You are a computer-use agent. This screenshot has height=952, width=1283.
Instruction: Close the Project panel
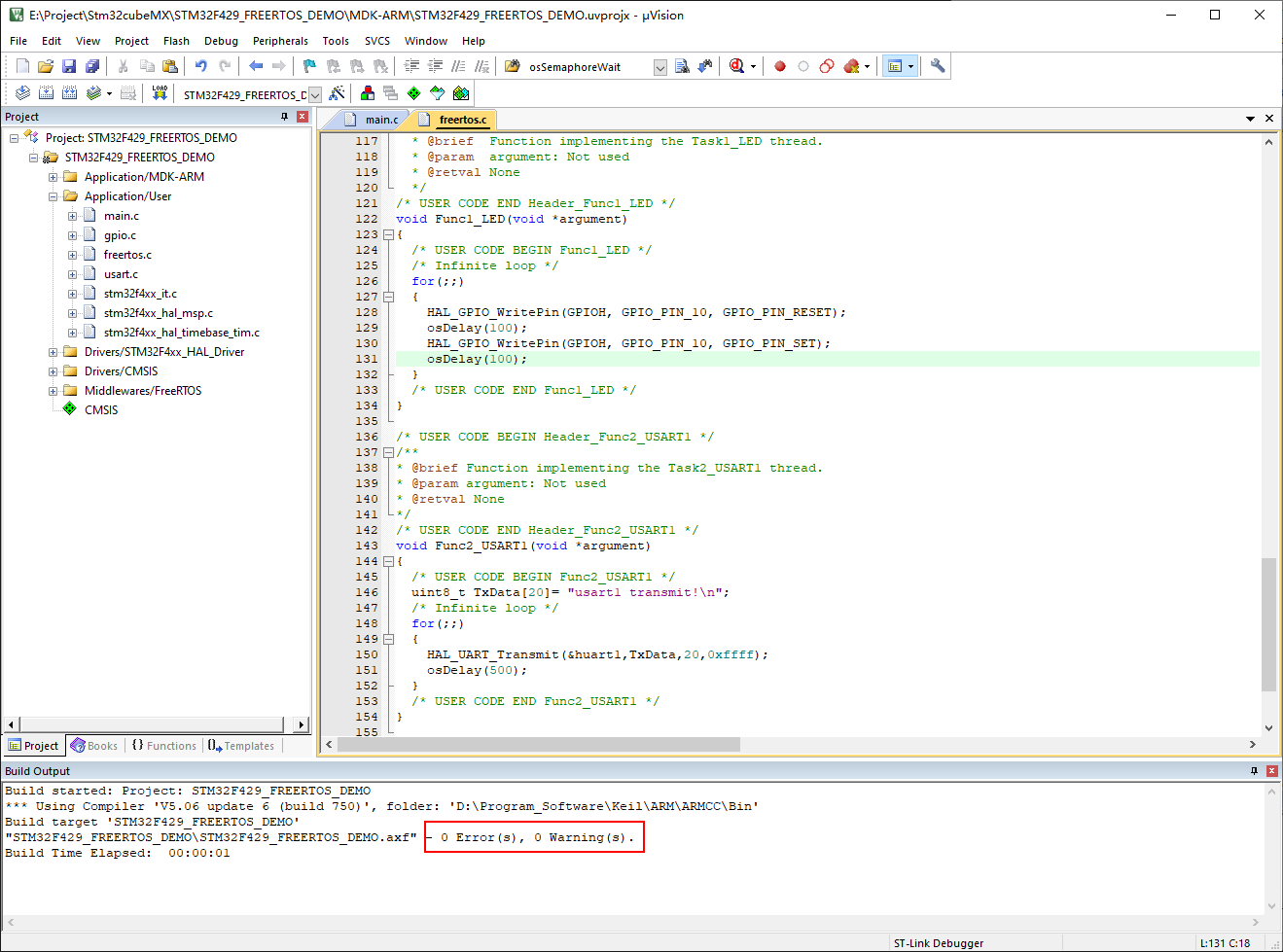303,117
